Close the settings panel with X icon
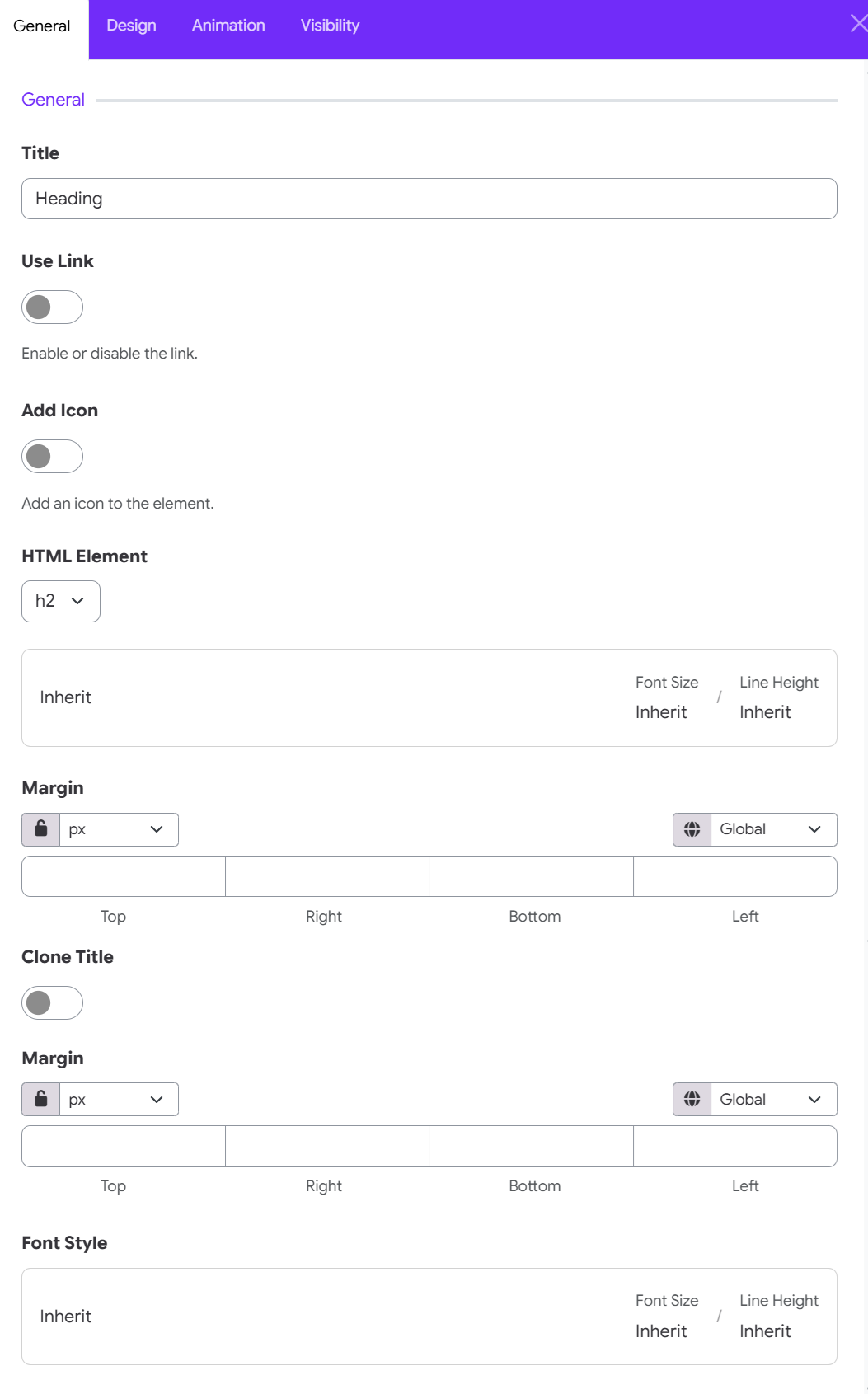The width and height of the screenshot is (868, 1394). pos(858,24)
